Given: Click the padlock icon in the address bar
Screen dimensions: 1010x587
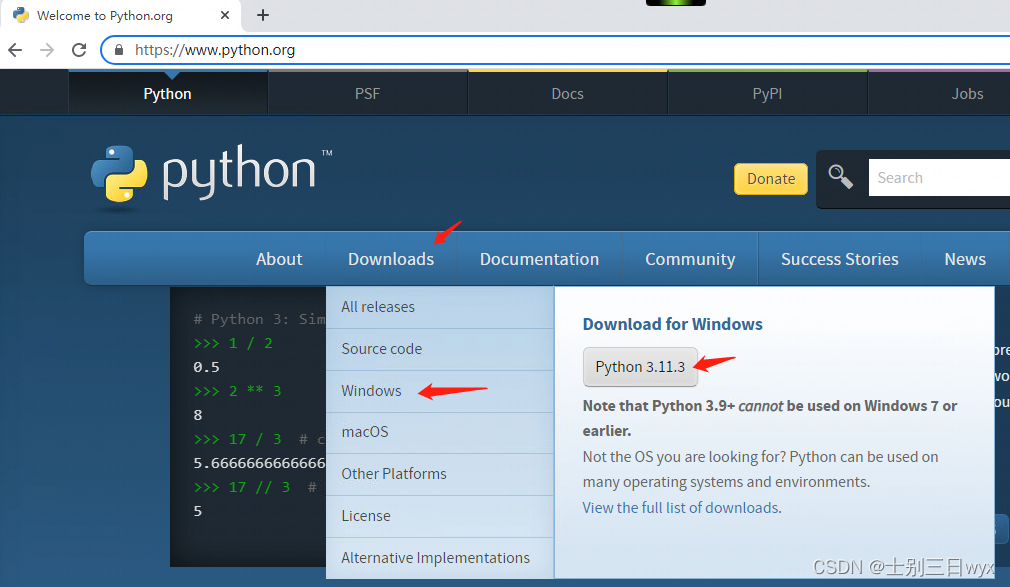Looking at the screenshot, I should tap(119, 49).
